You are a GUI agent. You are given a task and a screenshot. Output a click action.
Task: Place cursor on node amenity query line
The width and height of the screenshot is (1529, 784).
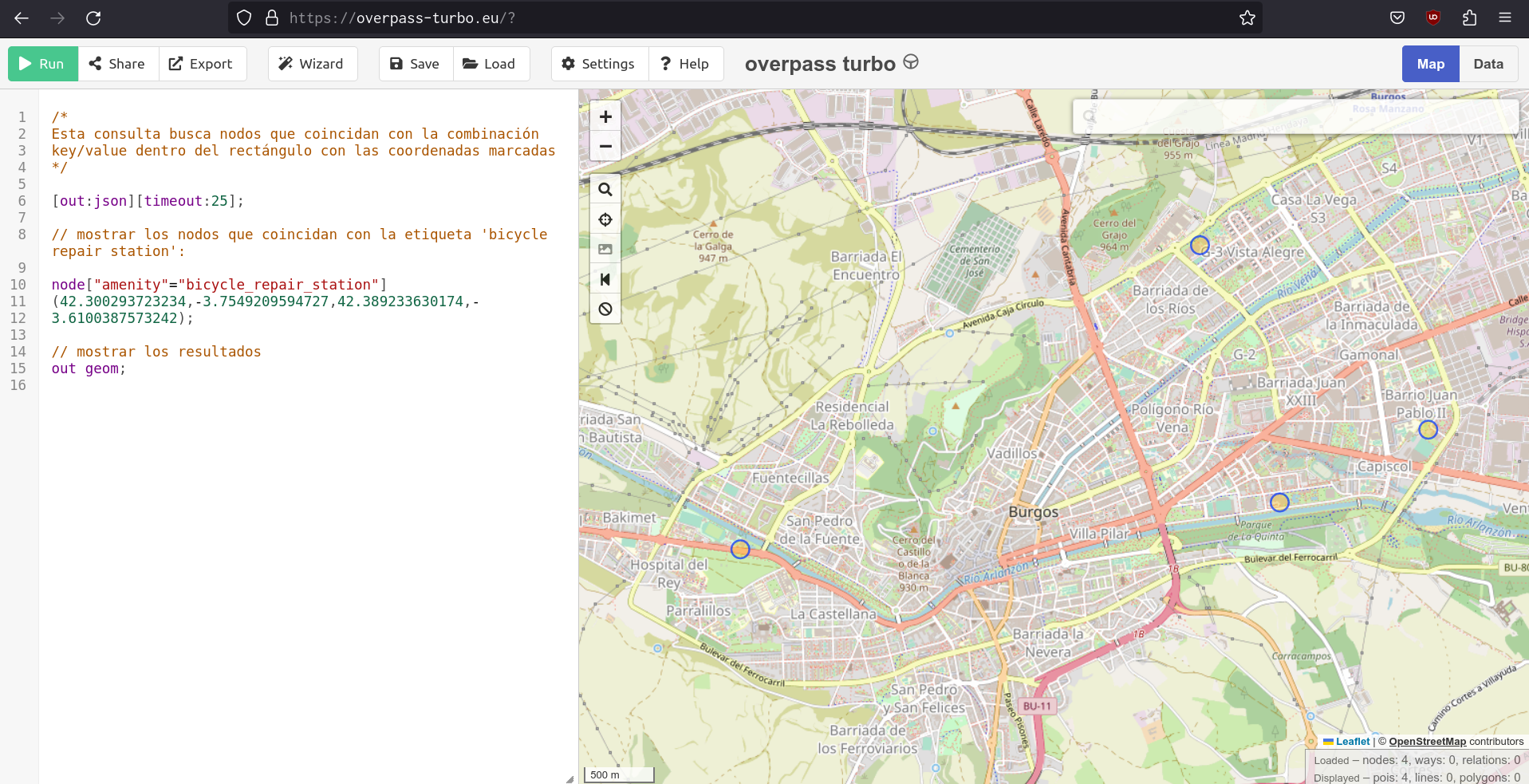[x=219, y=285]
